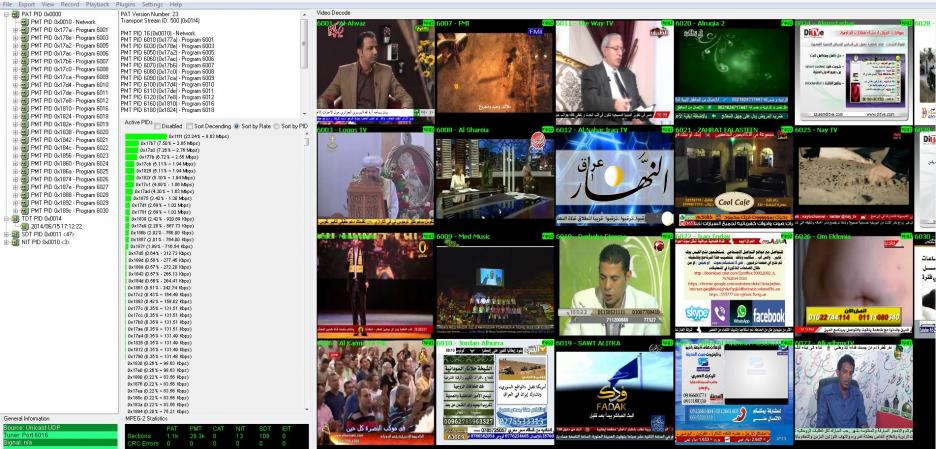
Task: Click the table icon for Program 6030
Action: pos(24,211)
